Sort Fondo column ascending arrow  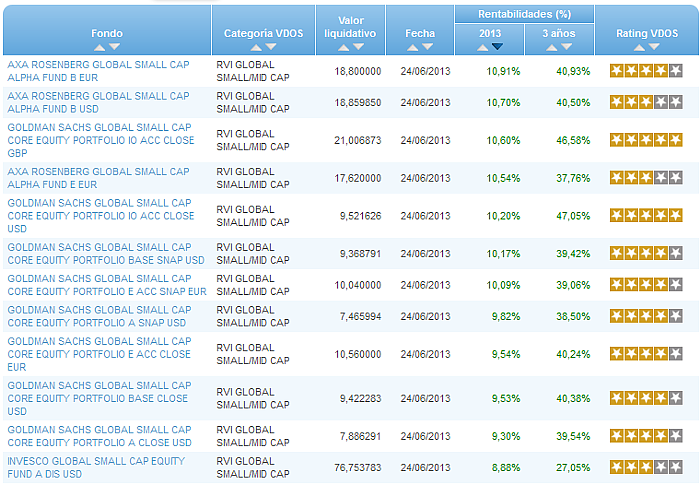click(100, 47)
